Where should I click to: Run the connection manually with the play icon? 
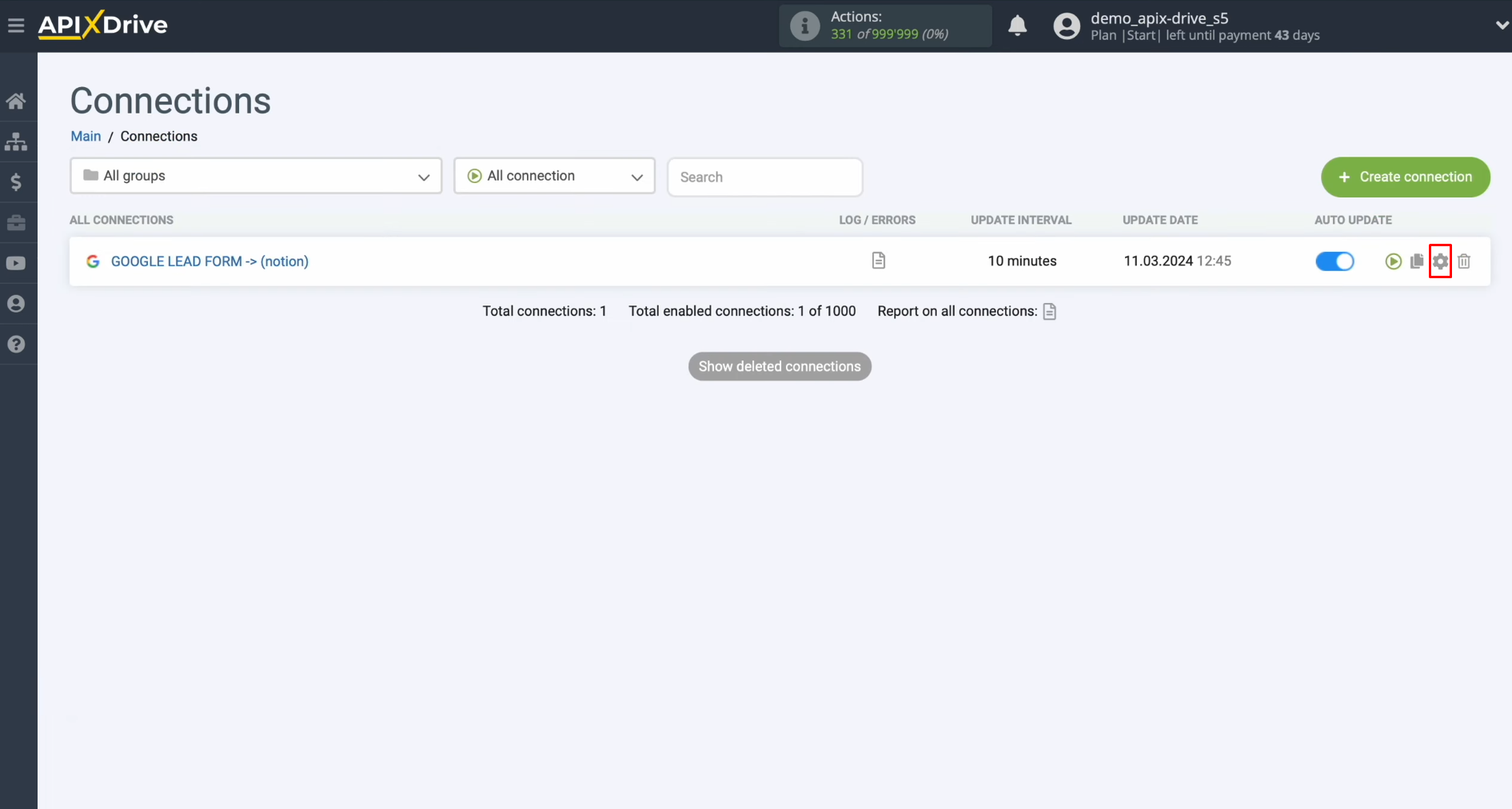click(x=1393, y=261)
